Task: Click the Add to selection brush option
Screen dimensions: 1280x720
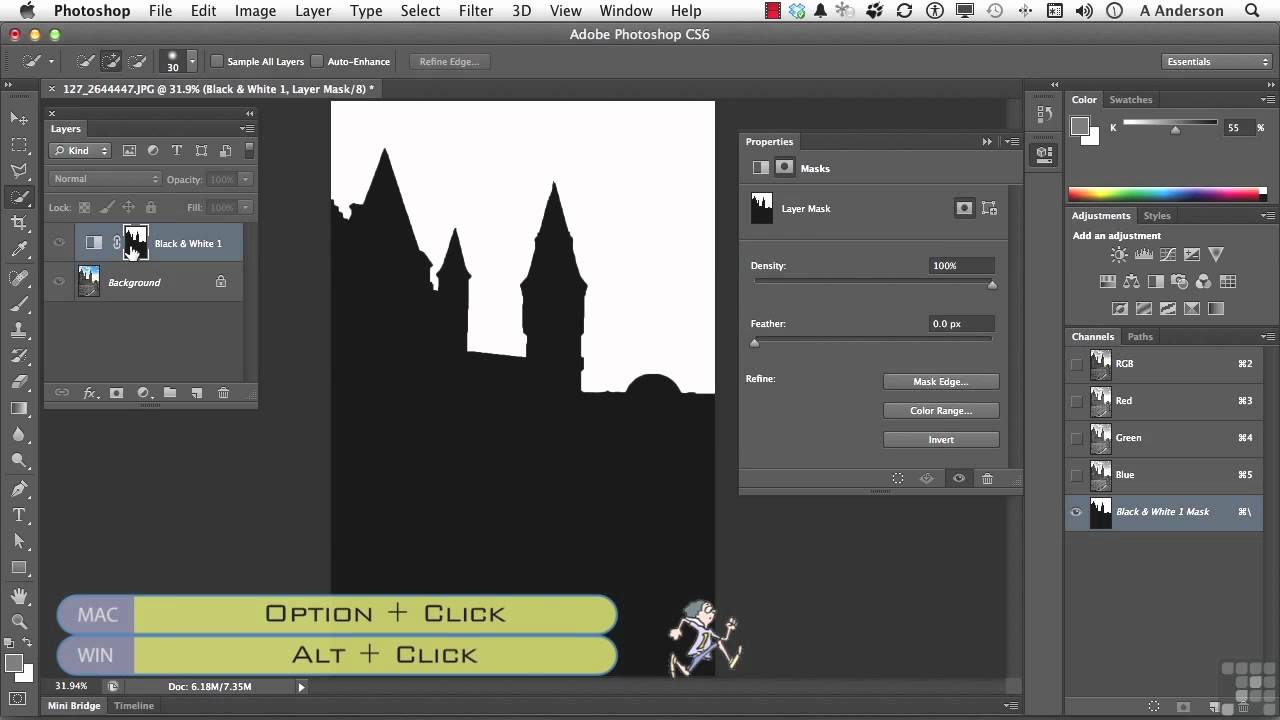Action: pyautogui.click(x=112, y=61)
